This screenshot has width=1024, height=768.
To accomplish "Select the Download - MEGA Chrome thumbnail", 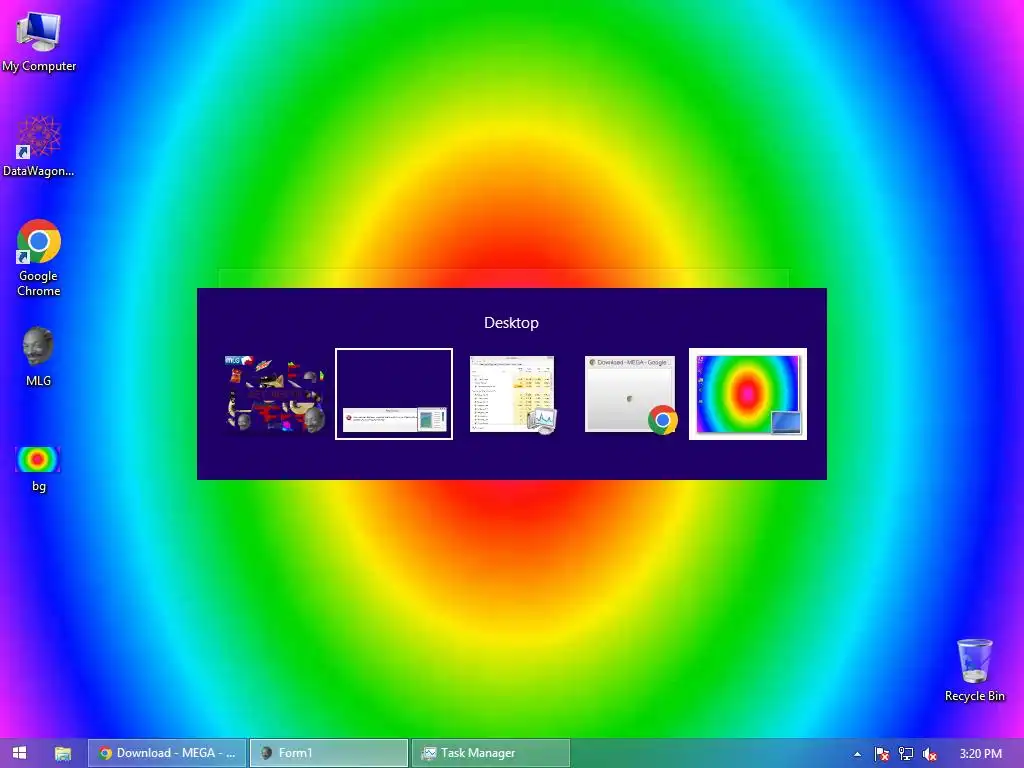I will pos(631,394).
